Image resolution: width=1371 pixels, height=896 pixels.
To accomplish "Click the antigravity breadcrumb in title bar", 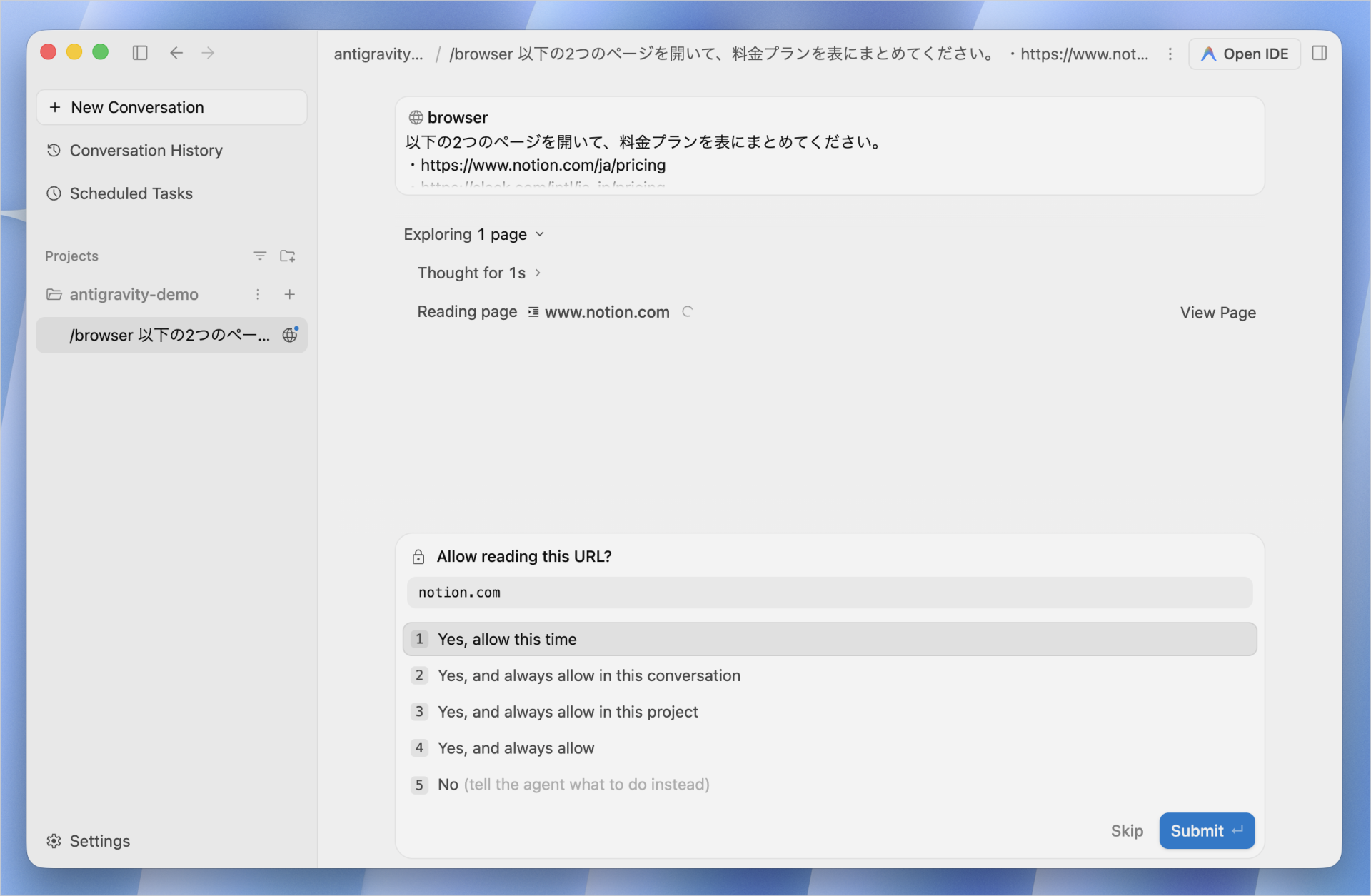I will [378, 54].
